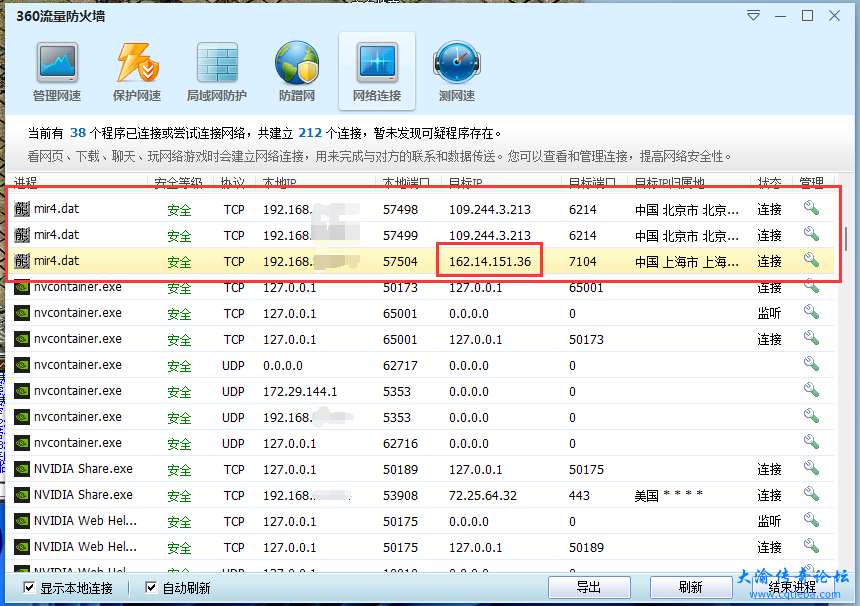
Task: Manage the mir4.dat port 57499 connection
Action: click(811, 234)
